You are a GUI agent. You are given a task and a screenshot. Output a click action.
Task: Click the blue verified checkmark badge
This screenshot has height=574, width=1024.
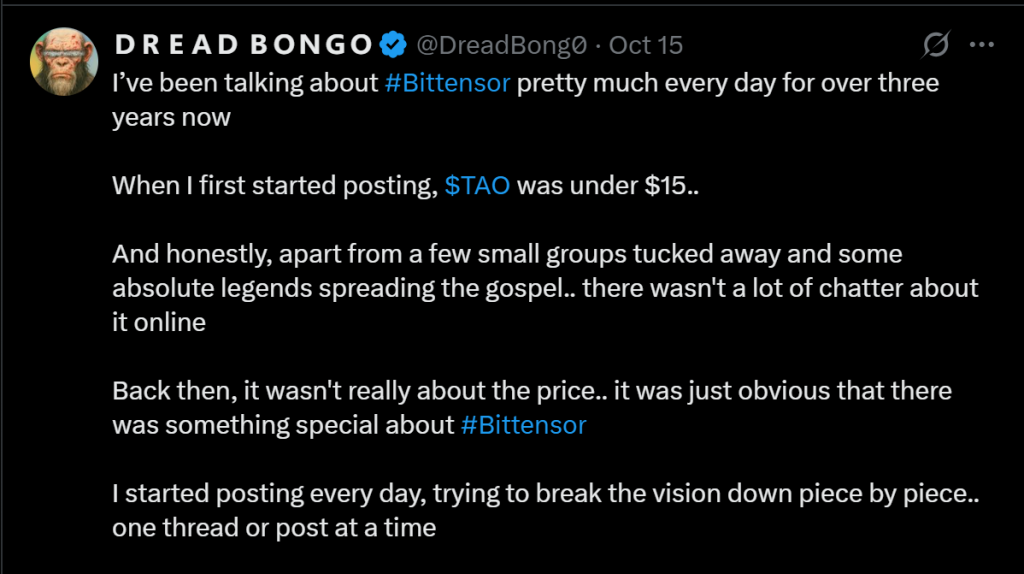coord(392,45)
